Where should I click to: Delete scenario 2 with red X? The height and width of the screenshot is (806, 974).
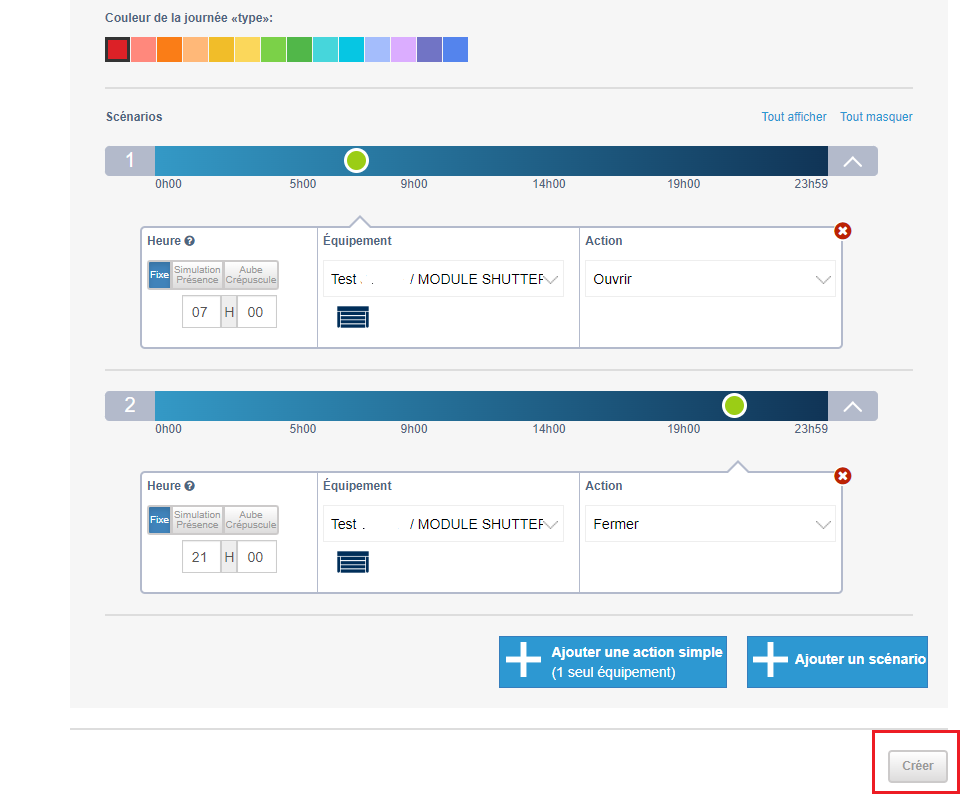[x=843, y=476]
